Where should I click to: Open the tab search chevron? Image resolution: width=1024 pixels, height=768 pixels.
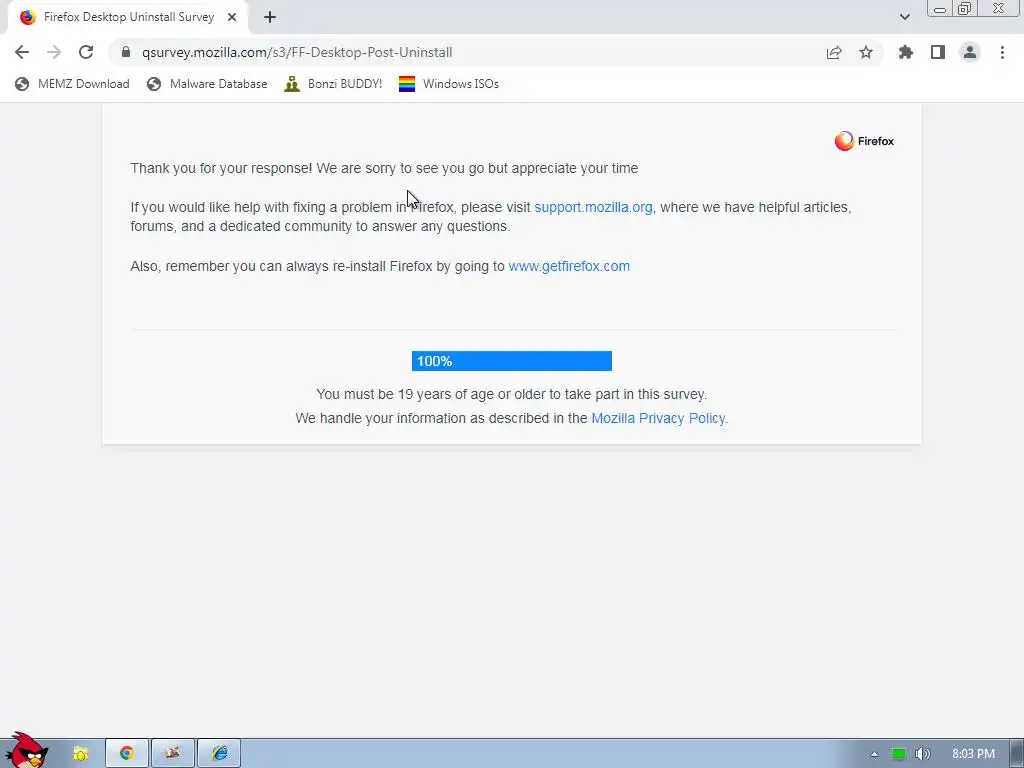pyautogui.click(x=904, y=17)
